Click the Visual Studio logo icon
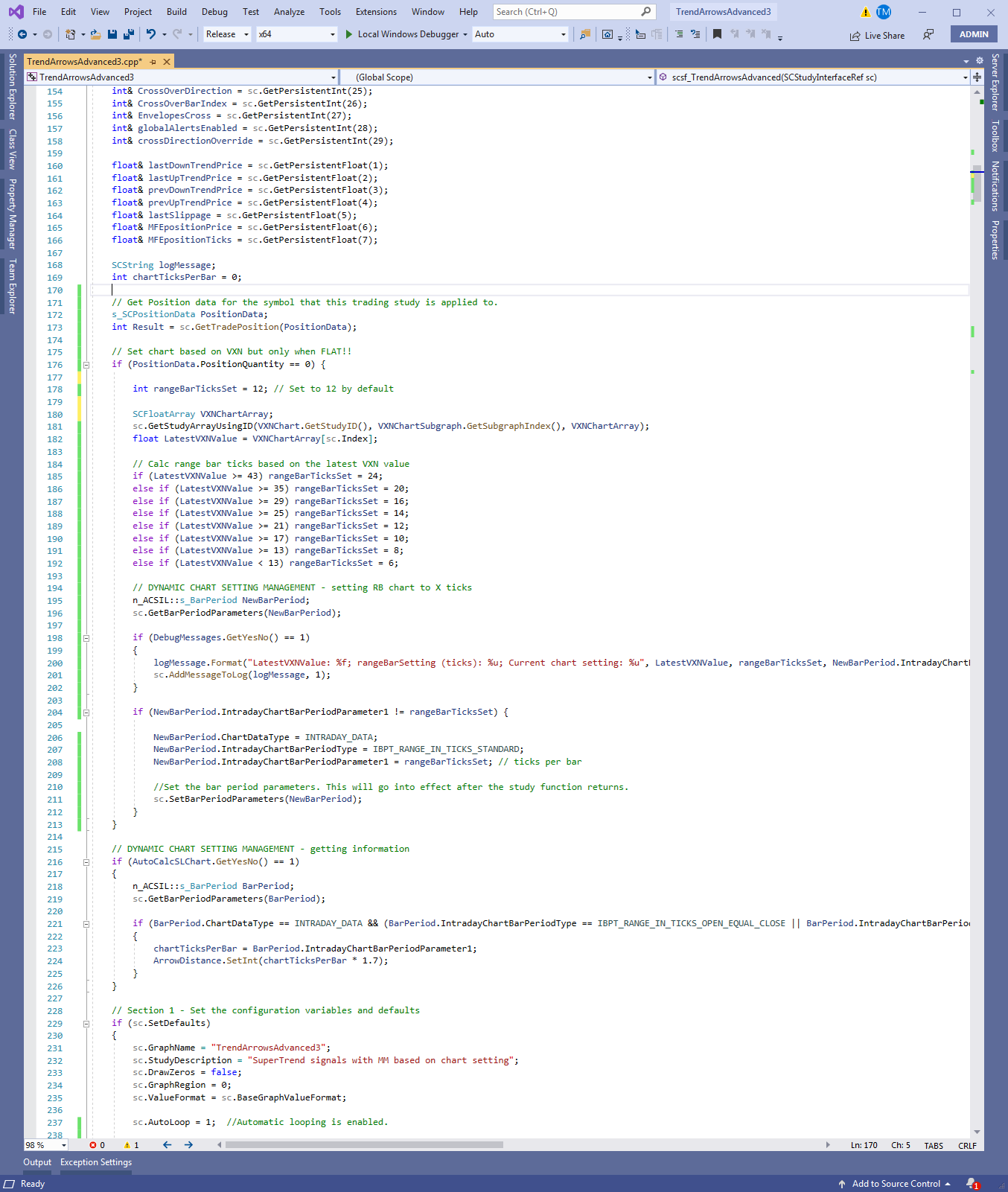 tap(16, 12)
